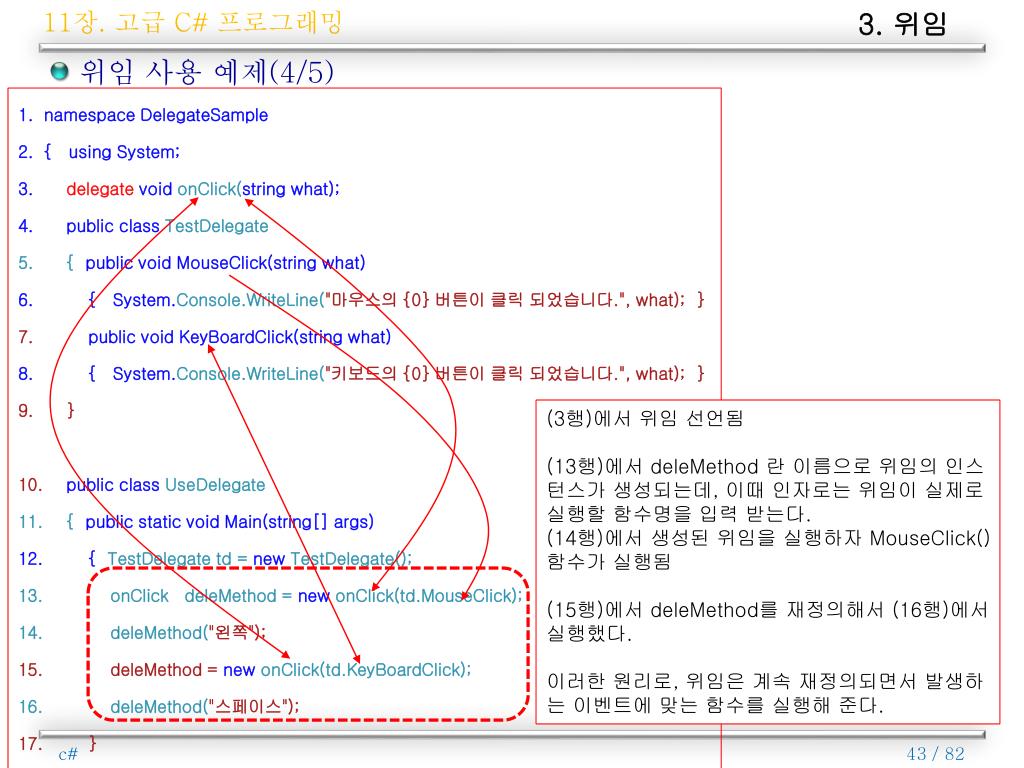This screenshot has width=1024, height=768.
Task: Click 'public class UseDelegate' on line 10
Action: pyautogui.click(x=165, y=485)
